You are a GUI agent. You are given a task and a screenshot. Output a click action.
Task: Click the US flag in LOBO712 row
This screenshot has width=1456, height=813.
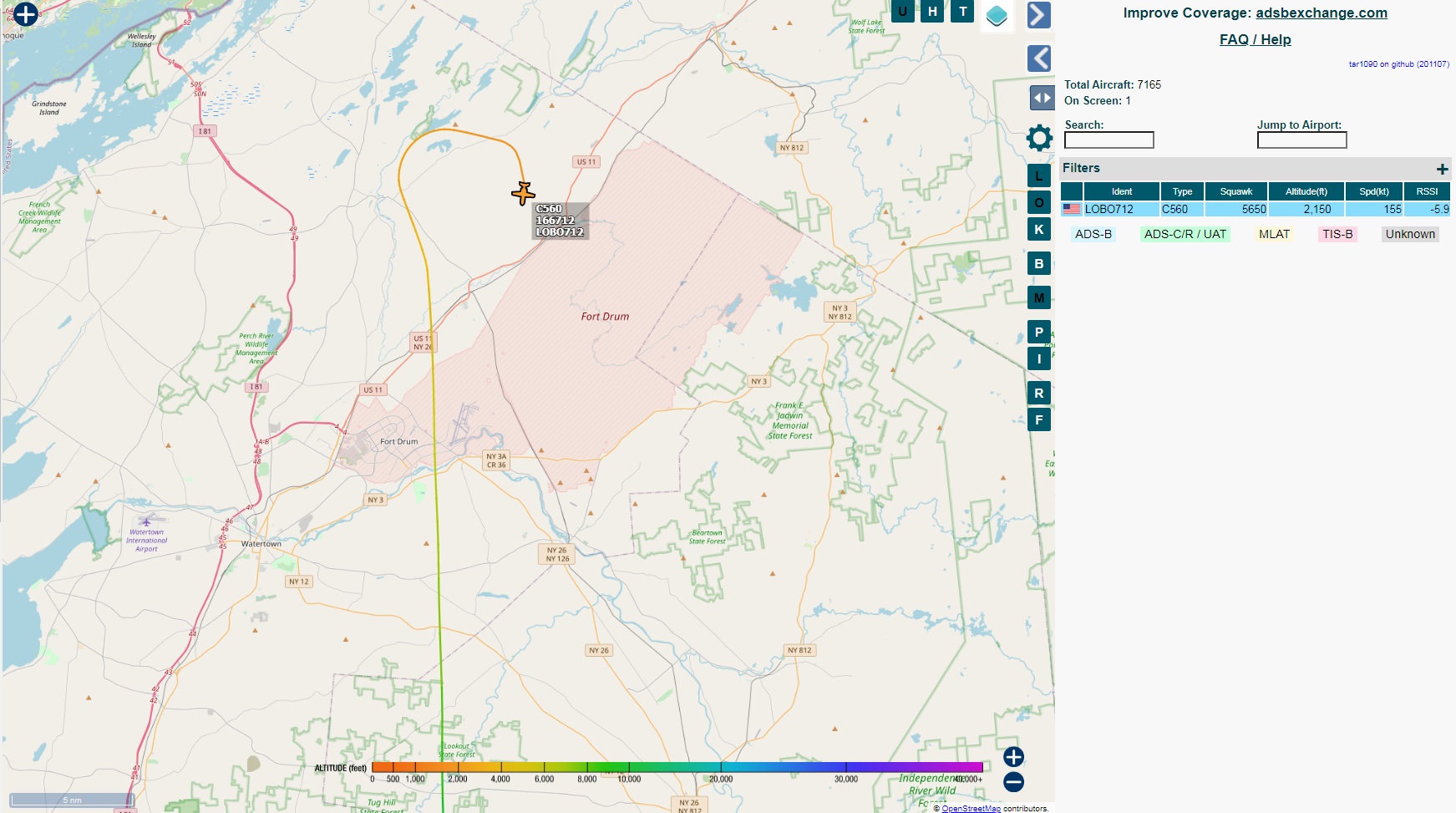[1072, 209]
